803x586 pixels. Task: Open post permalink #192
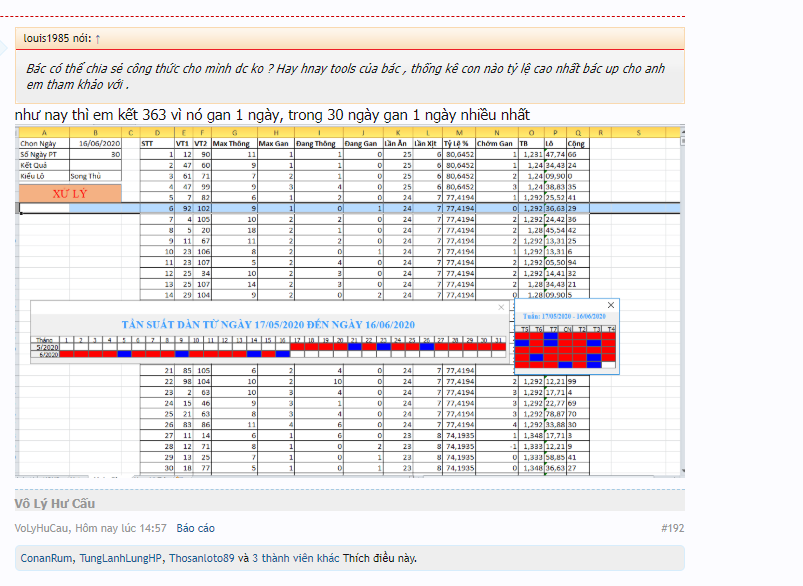[x=672, y=527]
